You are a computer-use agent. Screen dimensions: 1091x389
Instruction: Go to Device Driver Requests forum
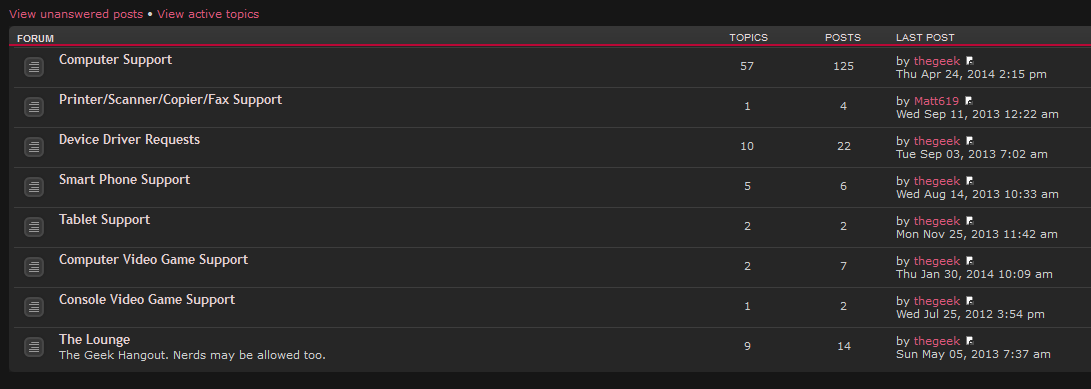129,140
